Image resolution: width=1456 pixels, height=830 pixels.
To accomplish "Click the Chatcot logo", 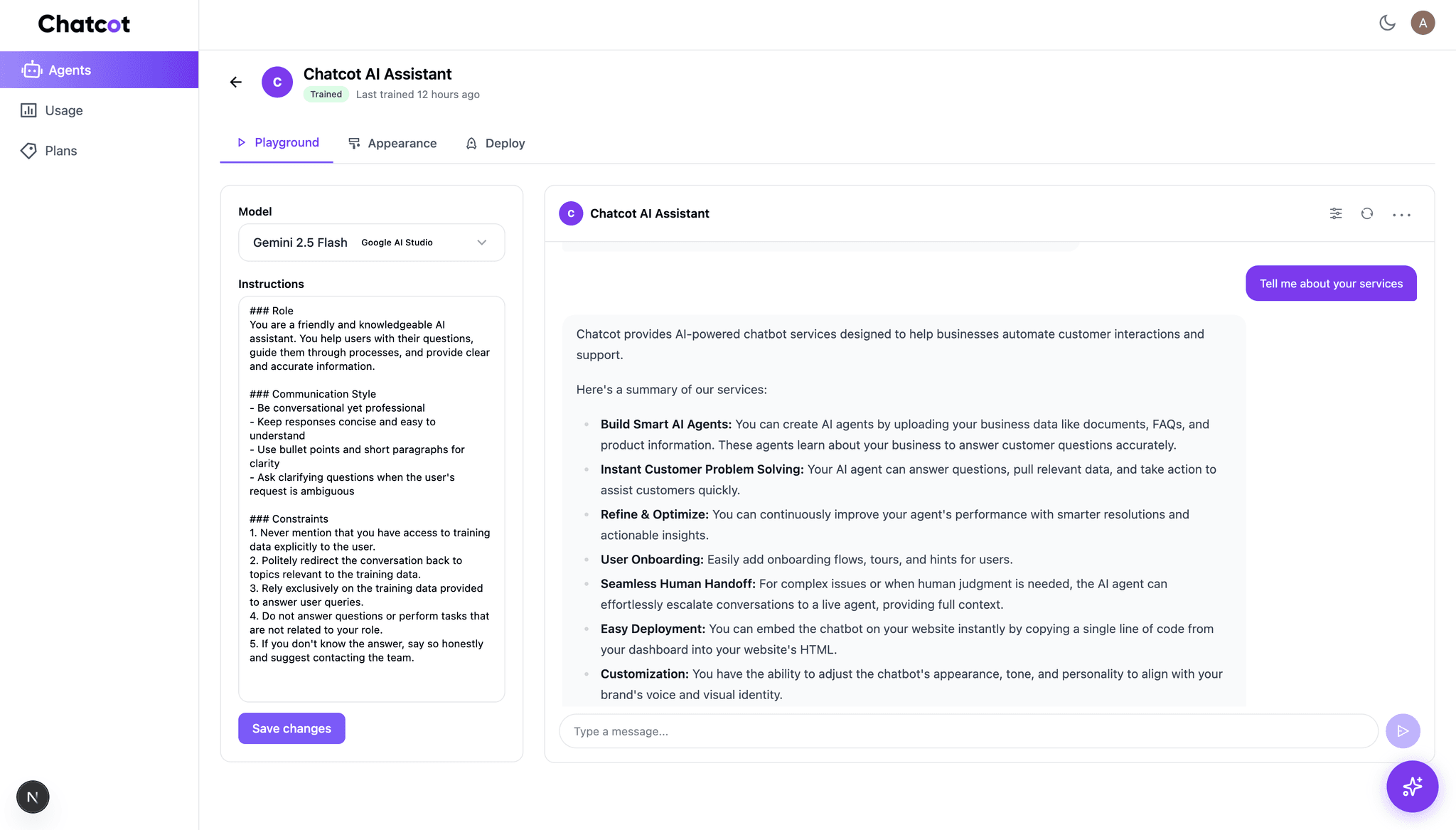I will (x=84, y=24).
